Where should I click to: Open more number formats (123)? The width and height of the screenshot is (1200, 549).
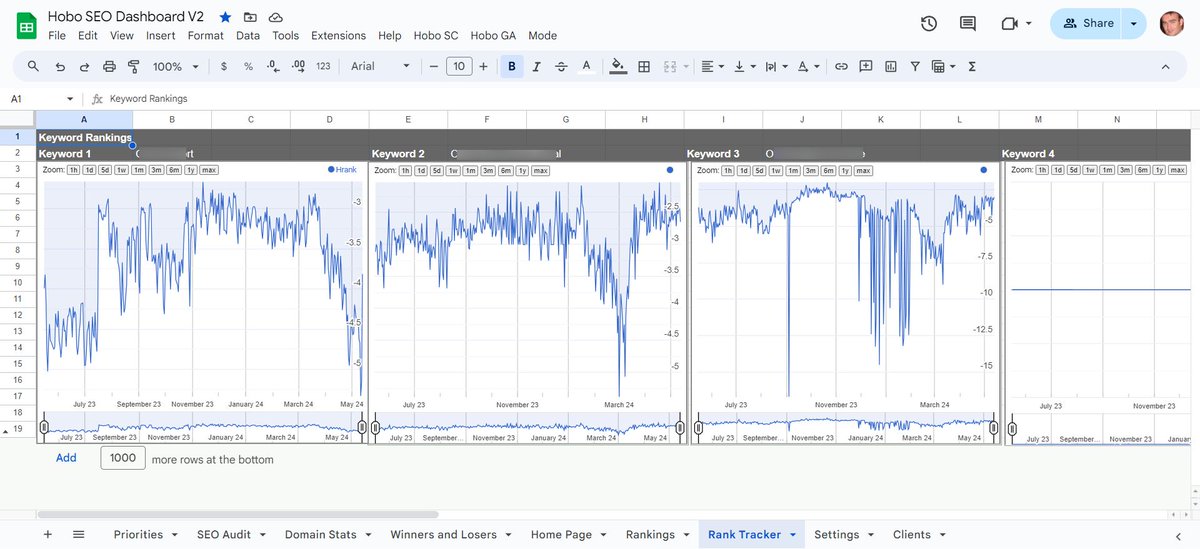tap(323, 66)
